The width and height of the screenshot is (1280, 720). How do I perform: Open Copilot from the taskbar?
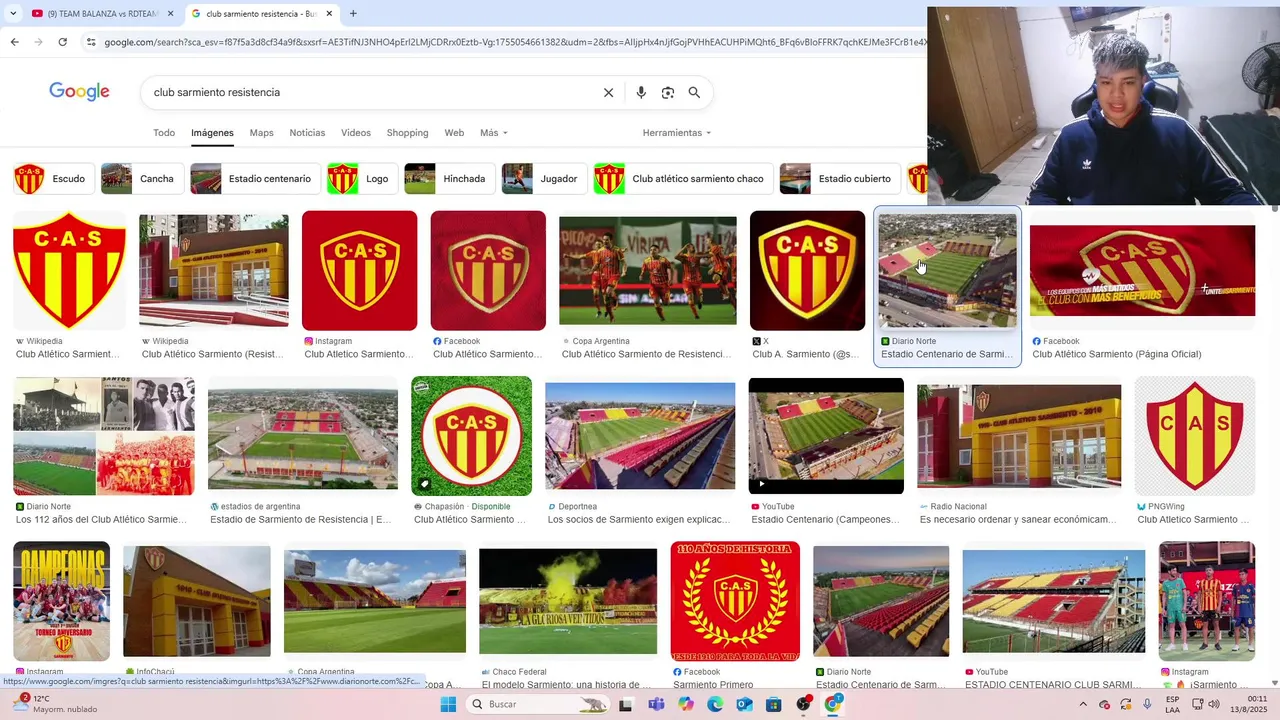(685, 704)
